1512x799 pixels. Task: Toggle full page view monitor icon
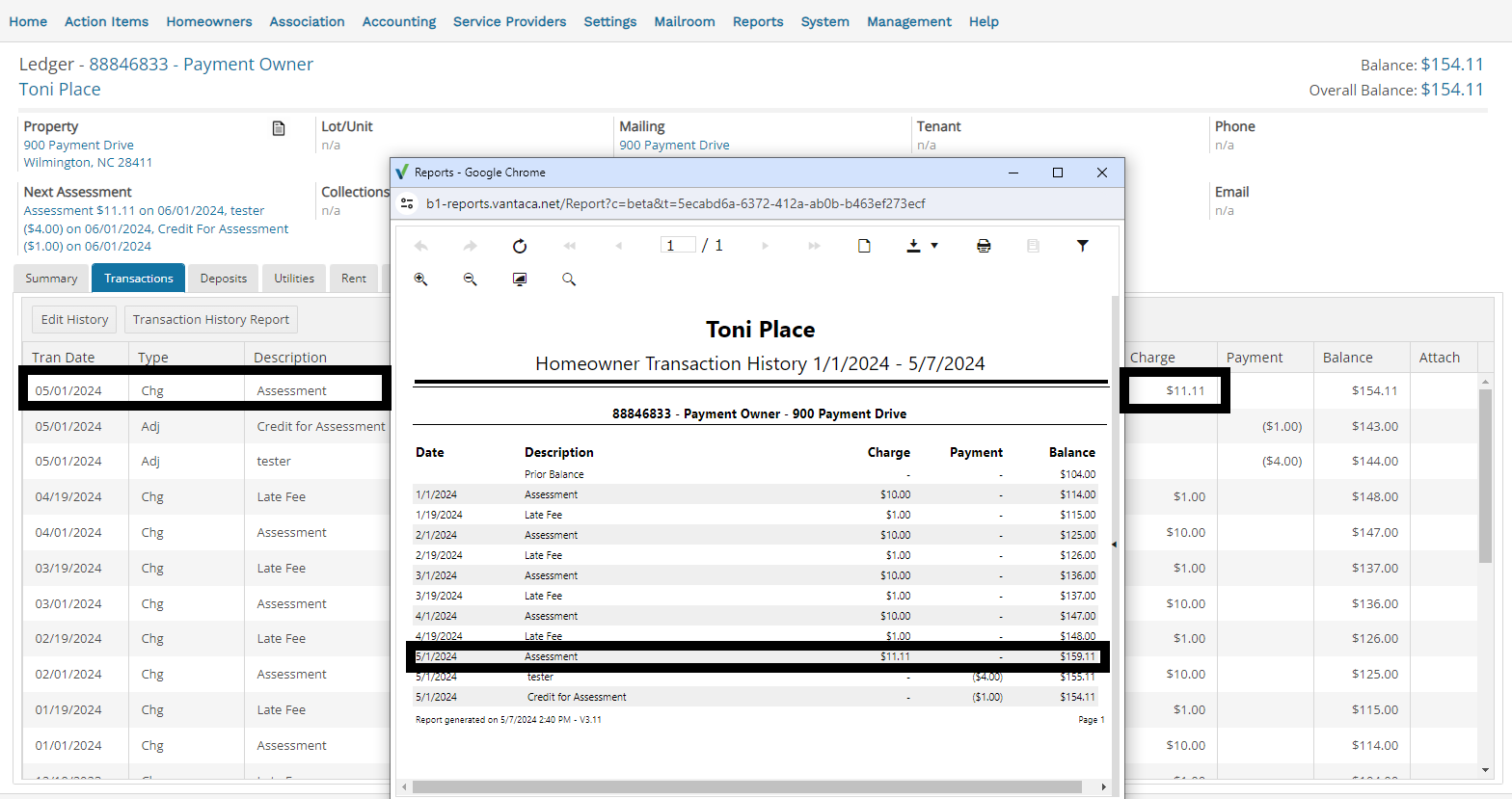coord(520,279)
